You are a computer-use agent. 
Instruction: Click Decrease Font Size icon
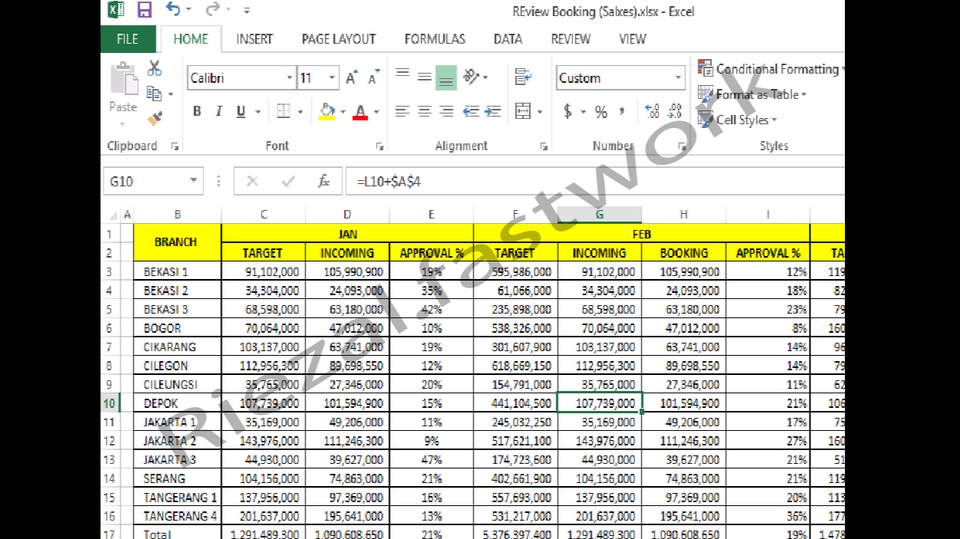[x=373, y=78]
